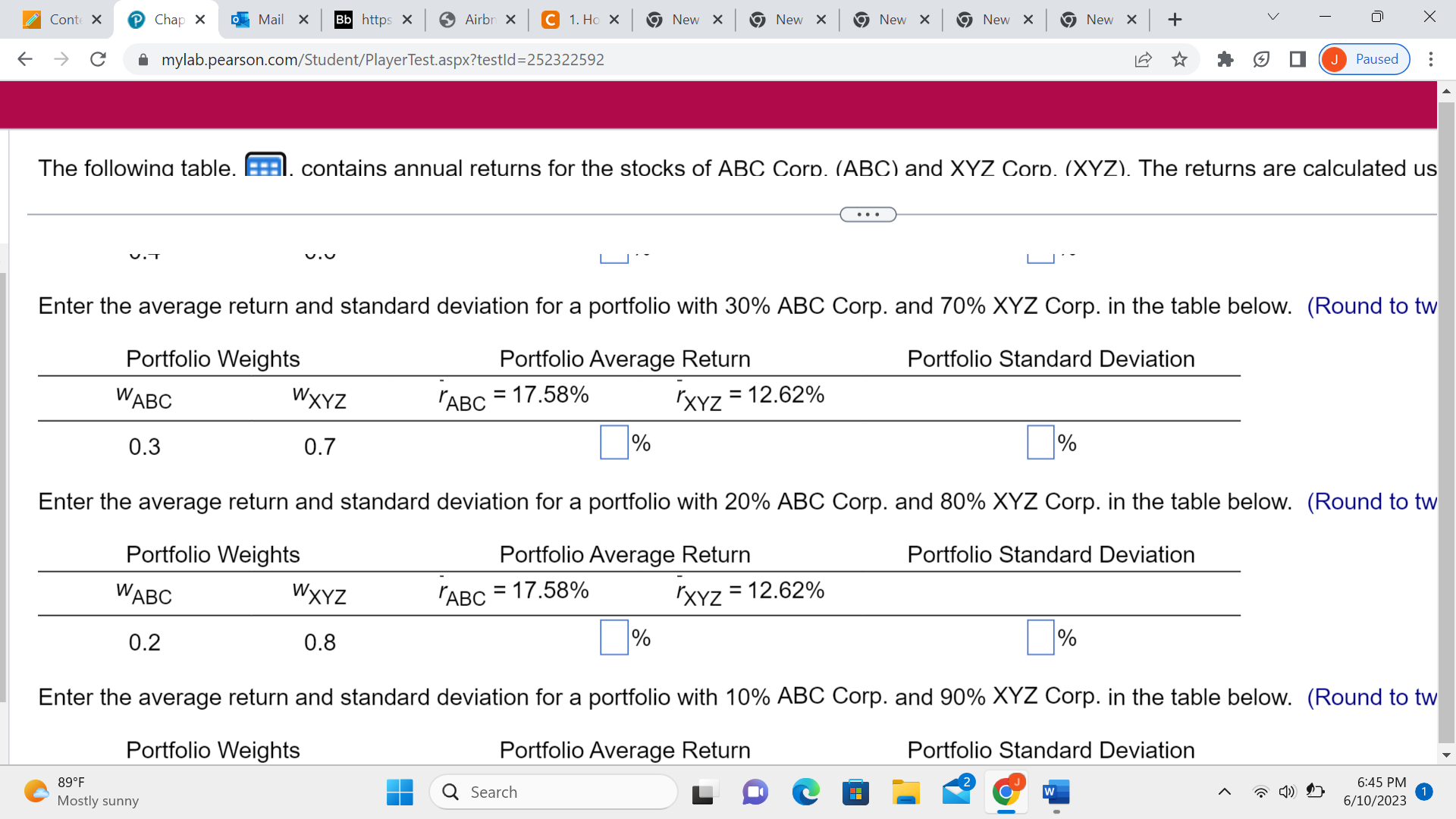1456x819 pixels.
Task: Expand the ellipsis divider handle
Action: coord(868,215)
